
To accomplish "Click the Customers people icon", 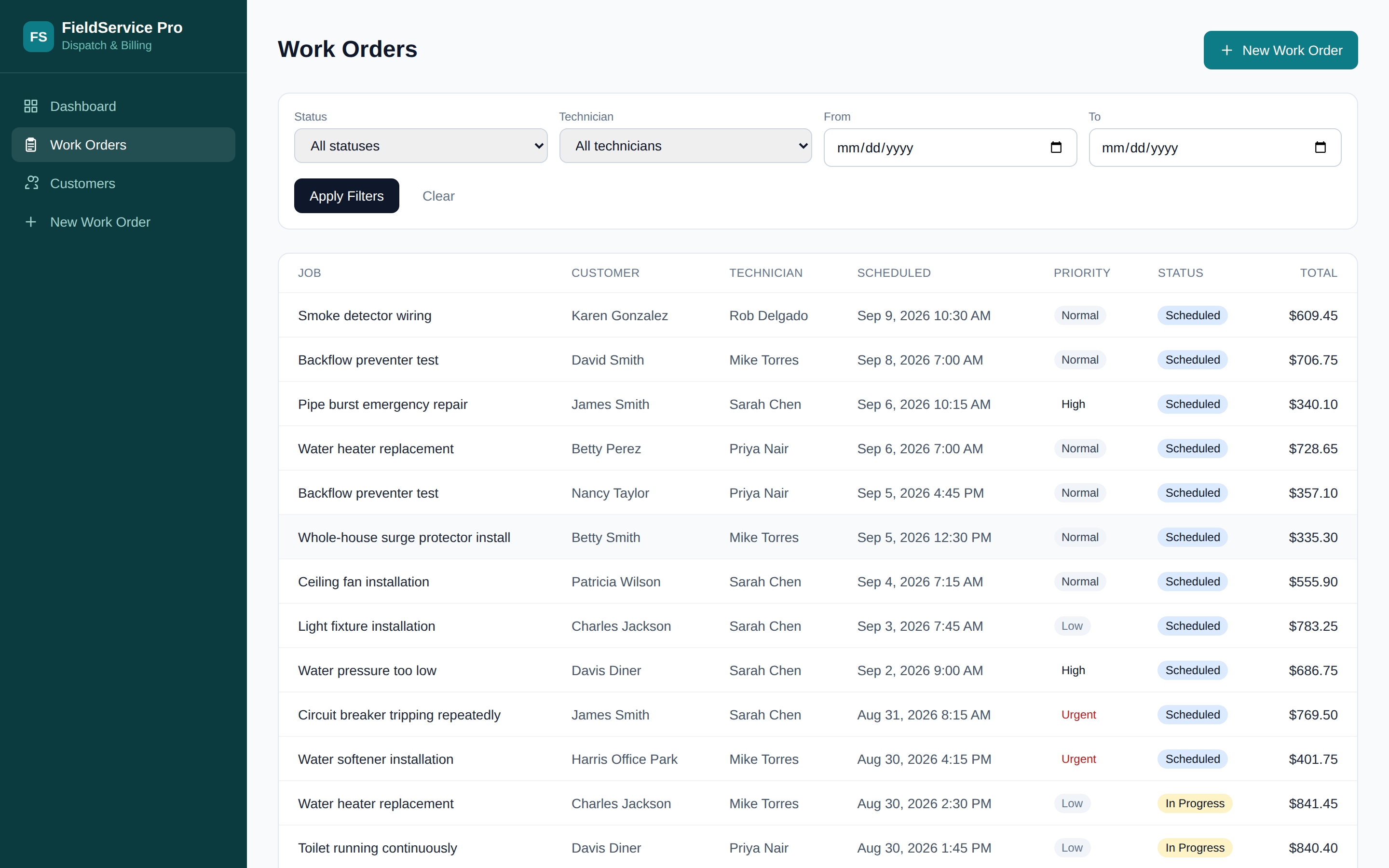I will click(31, 183).
